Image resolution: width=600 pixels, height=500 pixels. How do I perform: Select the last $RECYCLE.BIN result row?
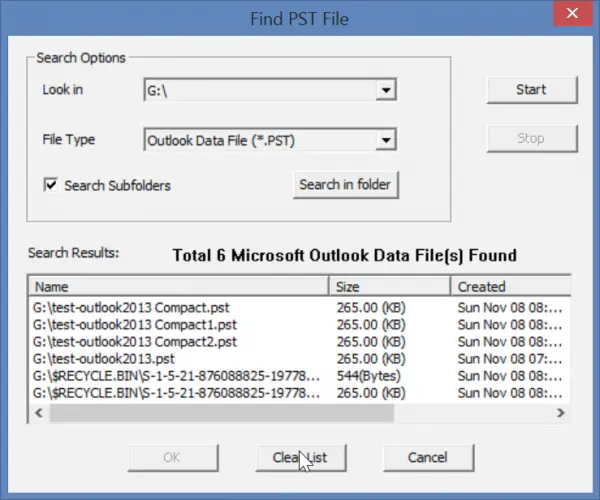[x=299, y=393]
